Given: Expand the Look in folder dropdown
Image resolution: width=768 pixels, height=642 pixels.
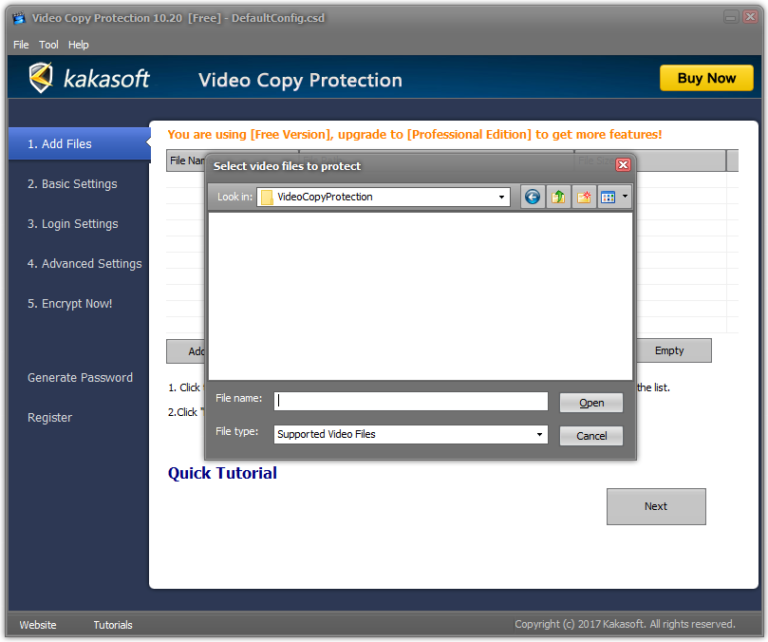Looking at the screenshot, I should [x=503, y=197].
